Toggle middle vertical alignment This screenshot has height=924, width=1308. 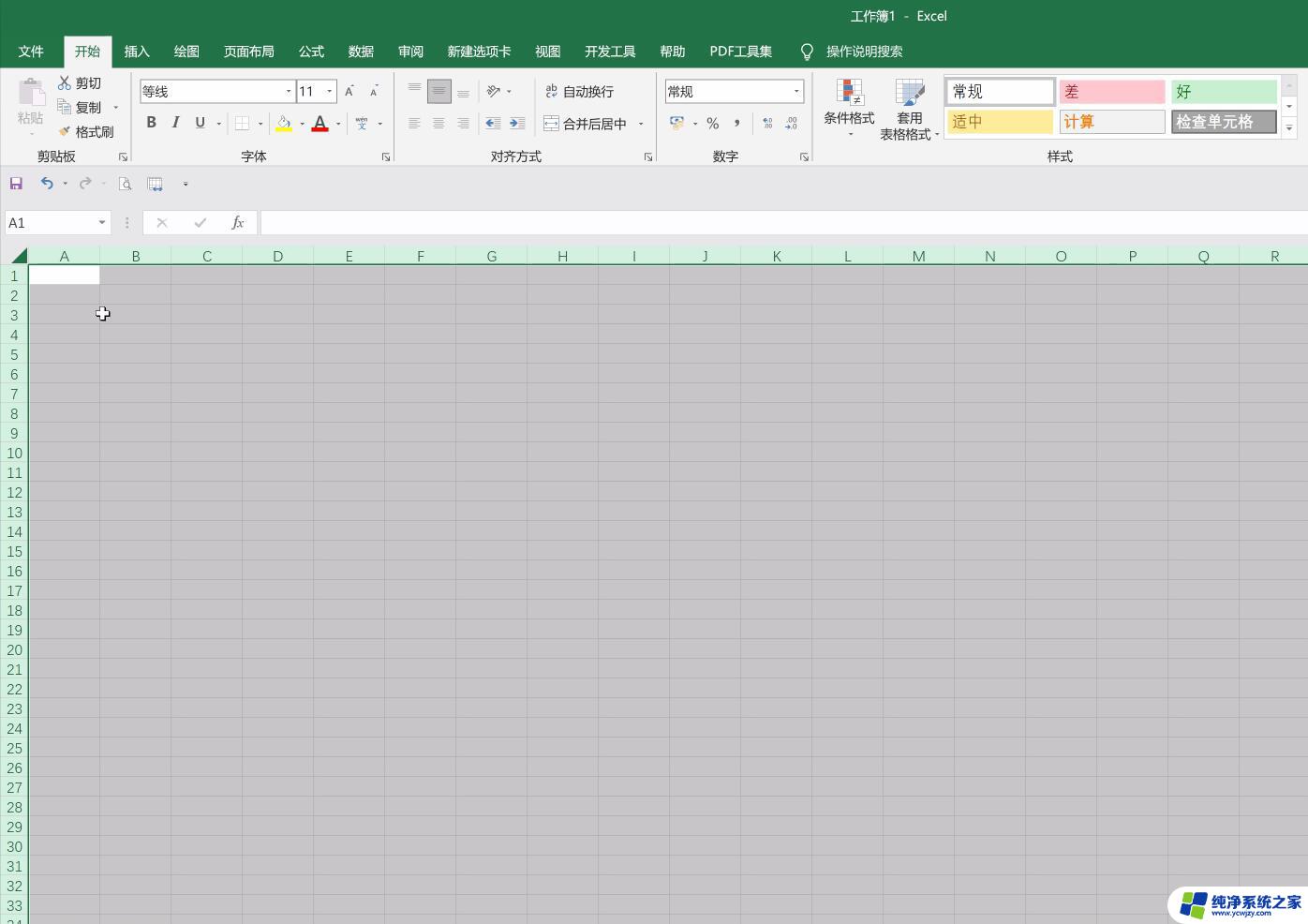[x=438, y=91]
